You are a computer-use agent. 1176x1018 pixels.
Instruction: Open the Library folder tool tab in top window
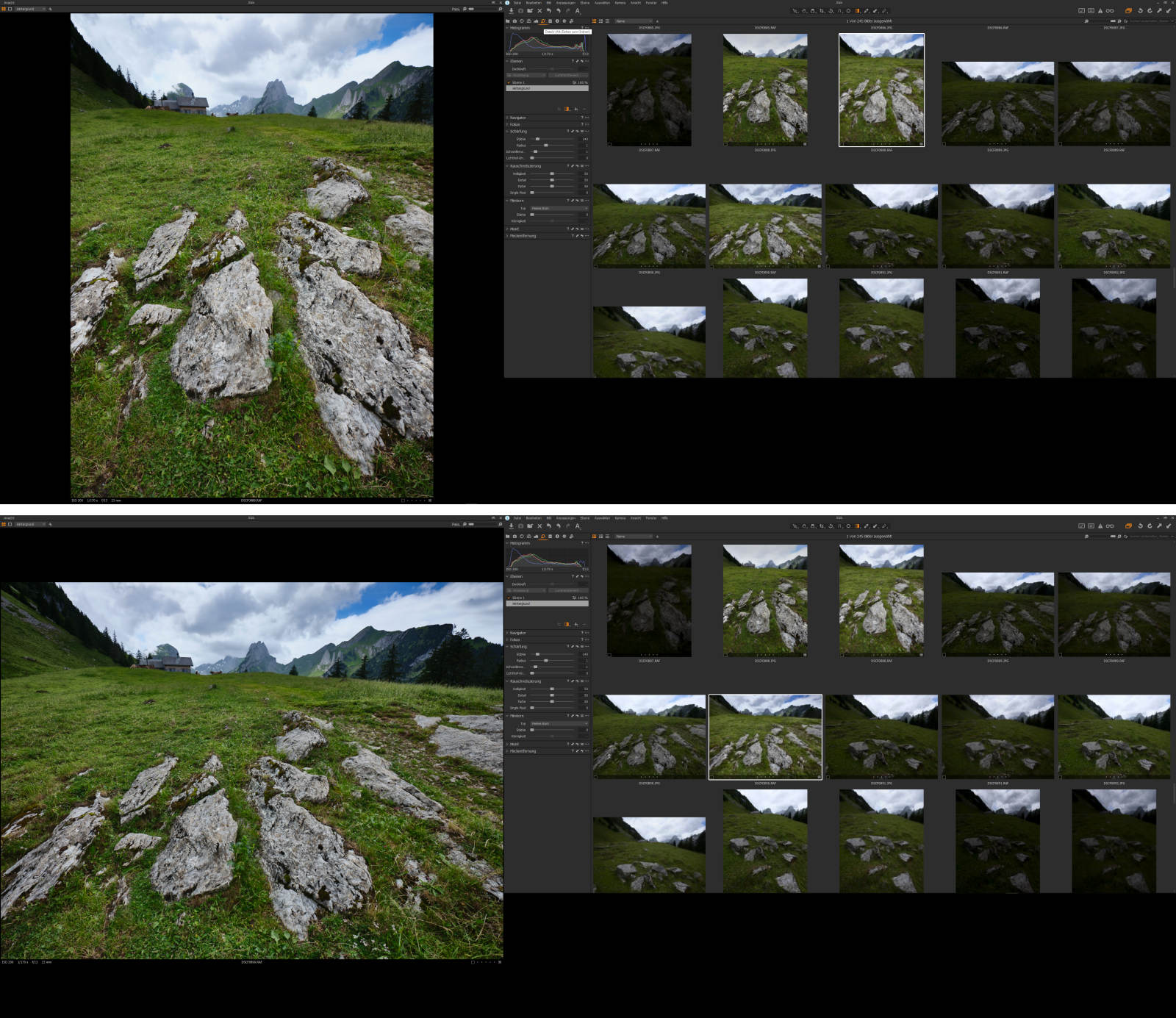click(507, 21)
